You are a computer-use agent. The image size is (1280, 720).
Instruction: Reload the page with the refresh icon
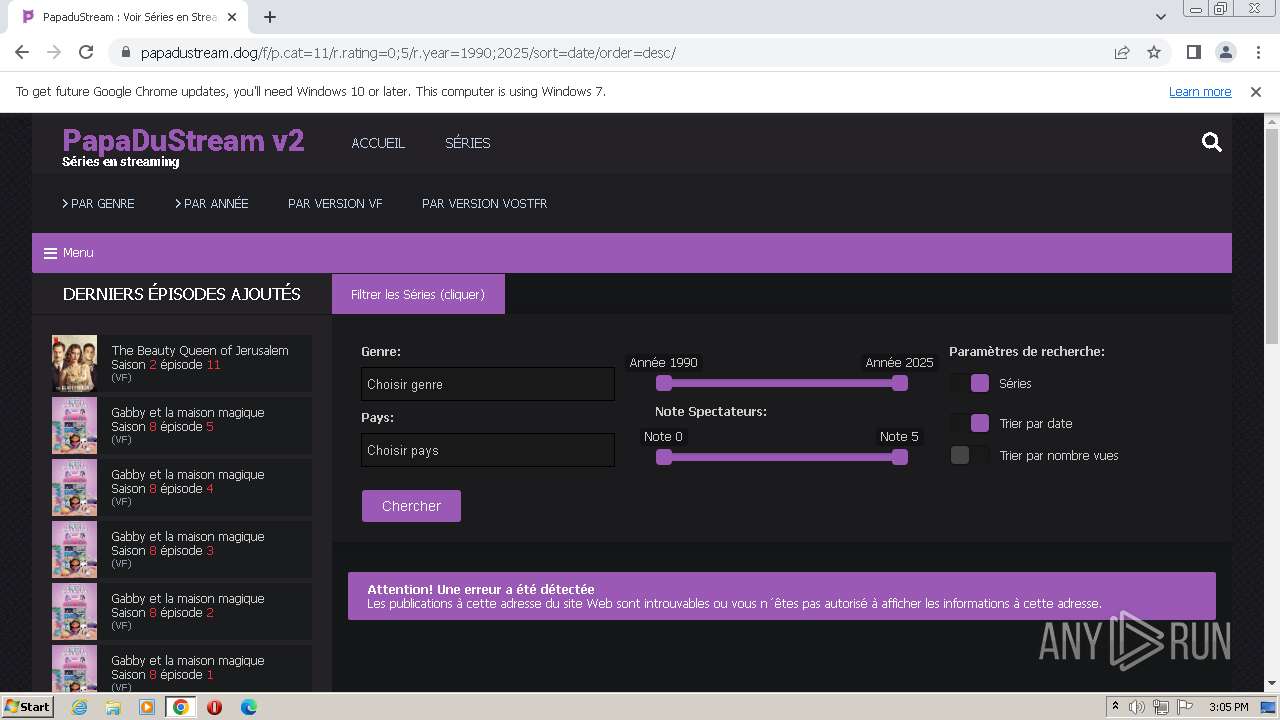86,52
